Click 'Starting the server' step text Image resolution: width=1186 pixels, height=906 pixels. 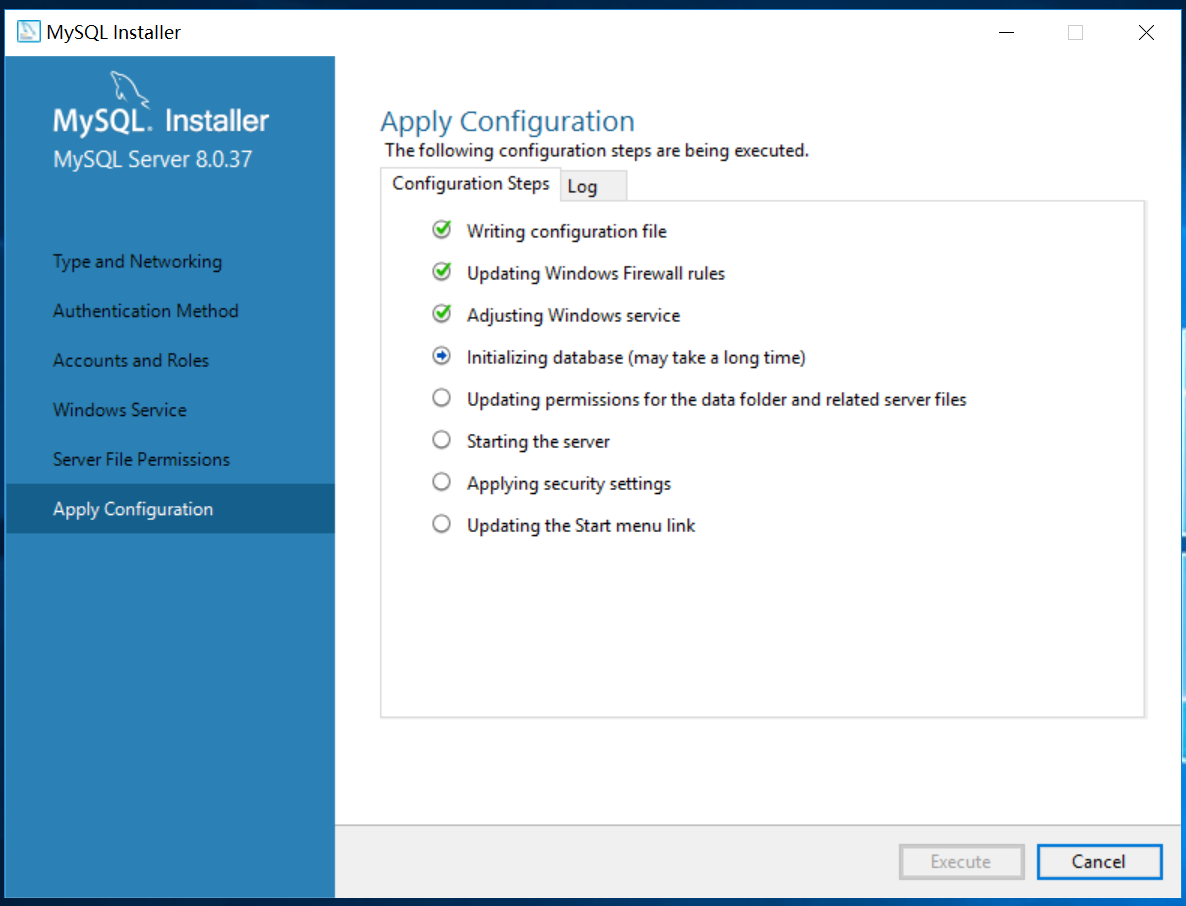tap(538, 442)
